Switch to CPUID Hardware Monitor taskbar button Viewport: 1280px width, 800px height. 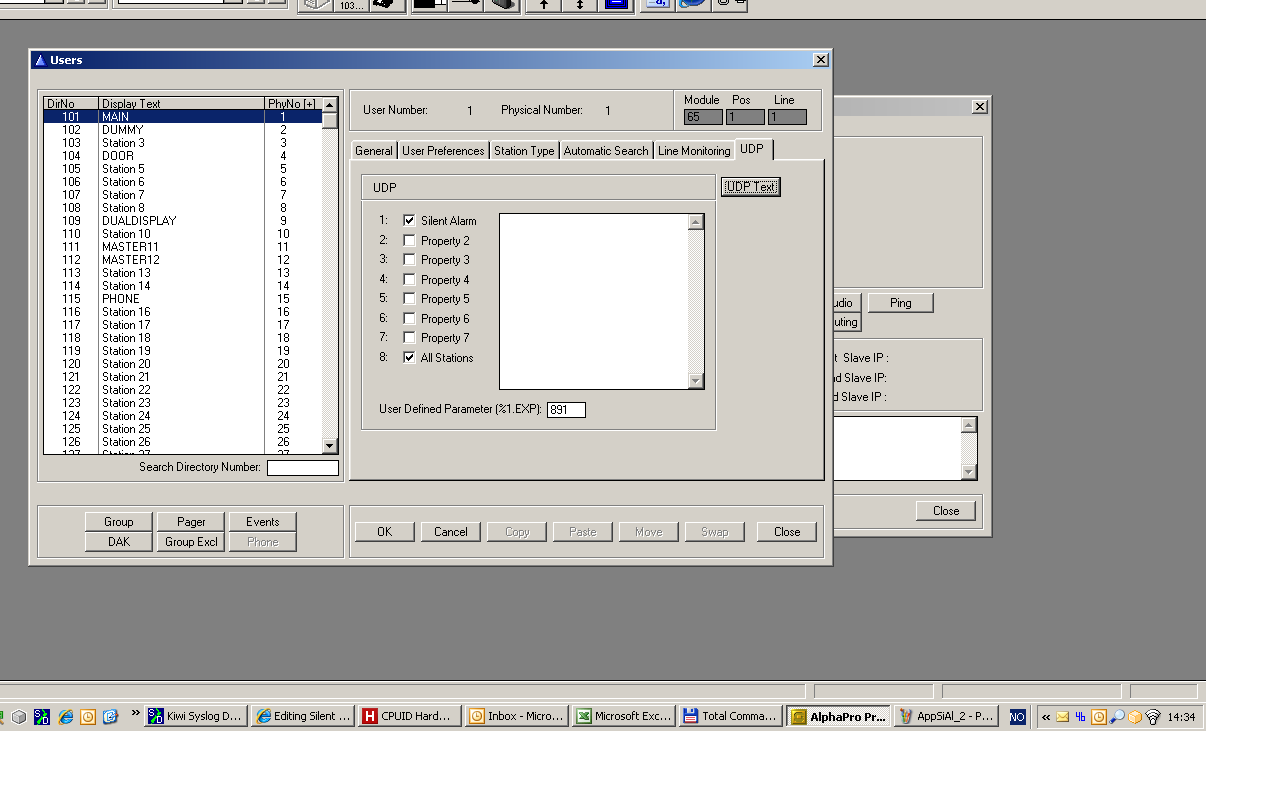point(410,716)
